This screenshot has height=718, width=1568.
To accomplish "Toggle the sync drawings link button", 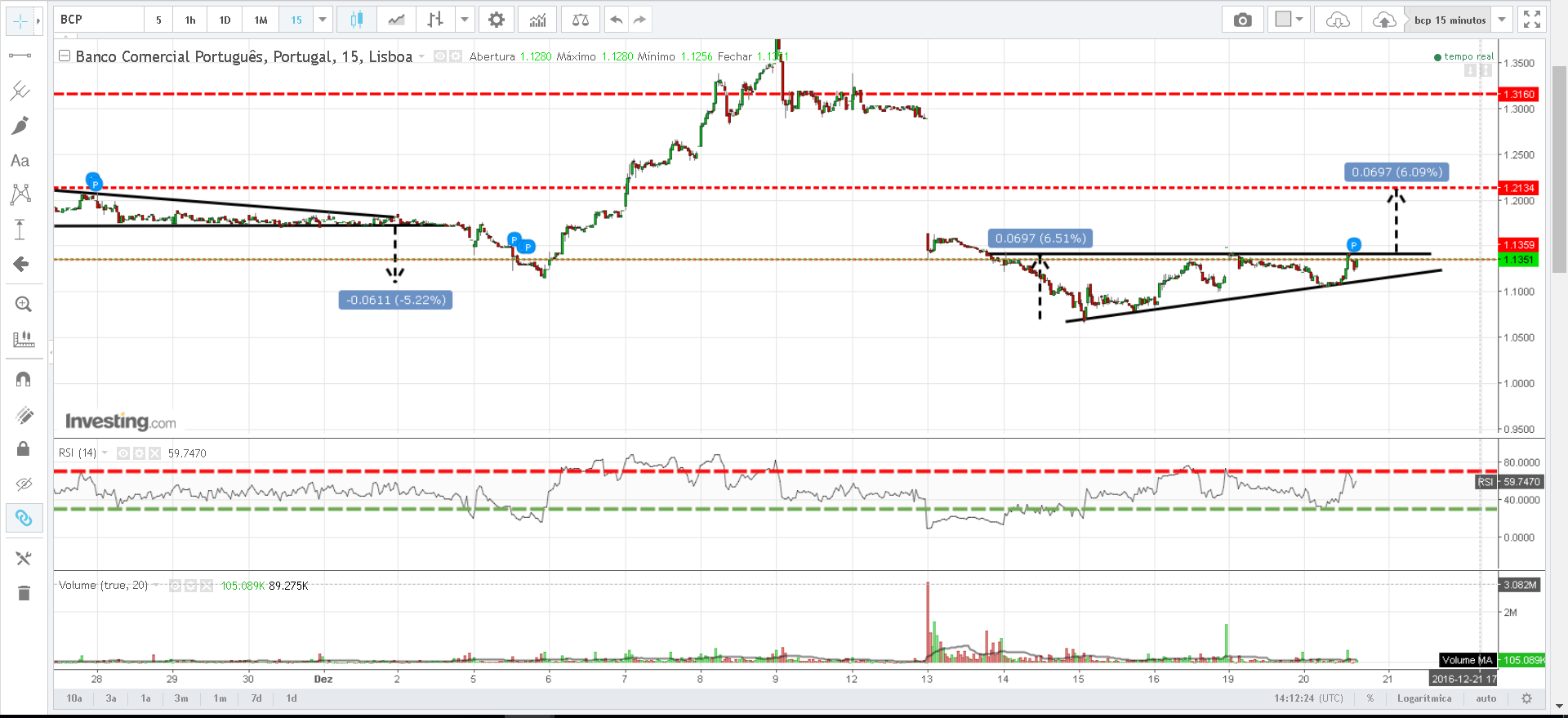I will [x=24, y=518].
